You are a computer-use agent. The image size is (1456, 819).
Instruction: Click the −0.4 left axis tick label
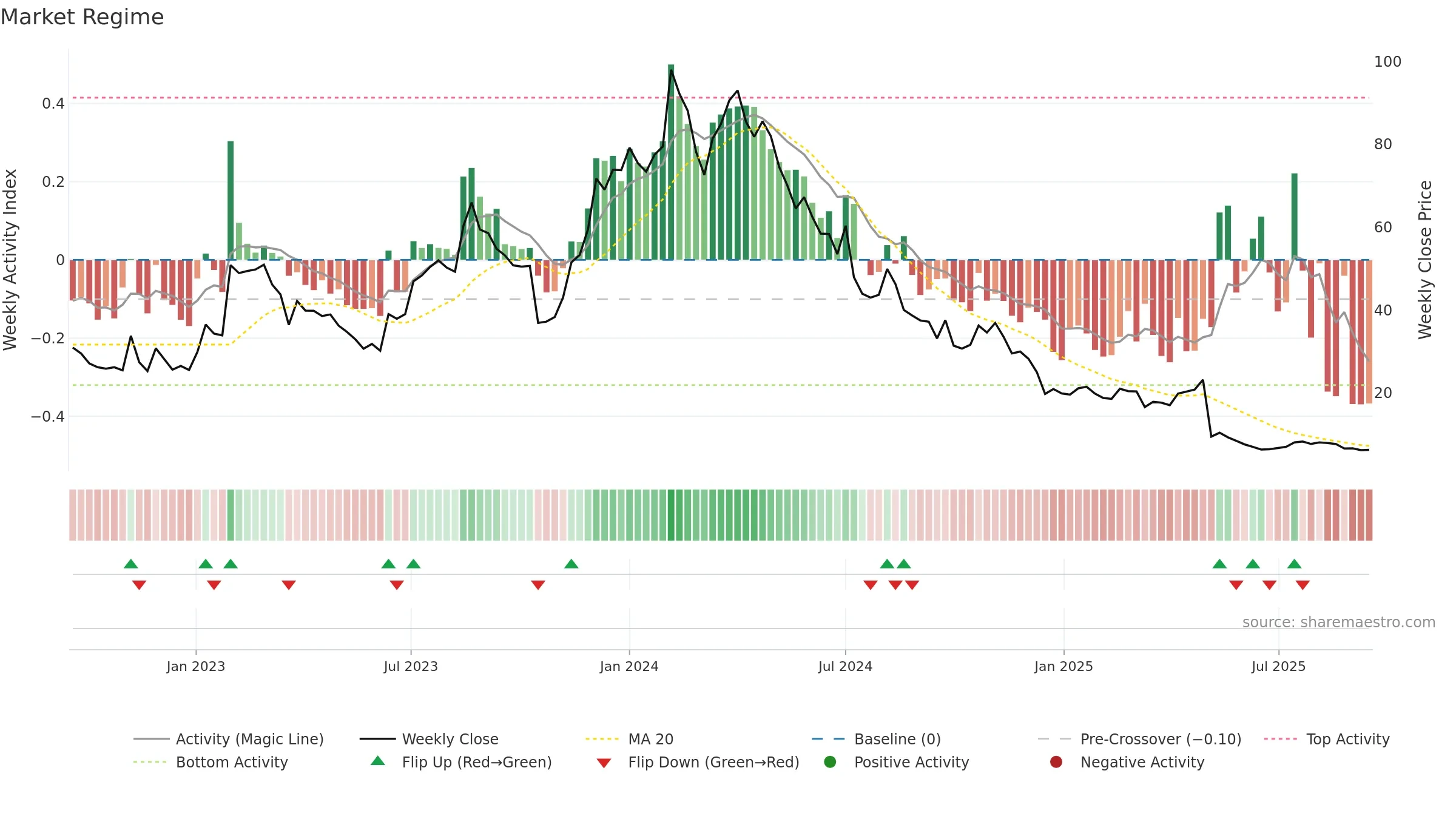point(47,416)
